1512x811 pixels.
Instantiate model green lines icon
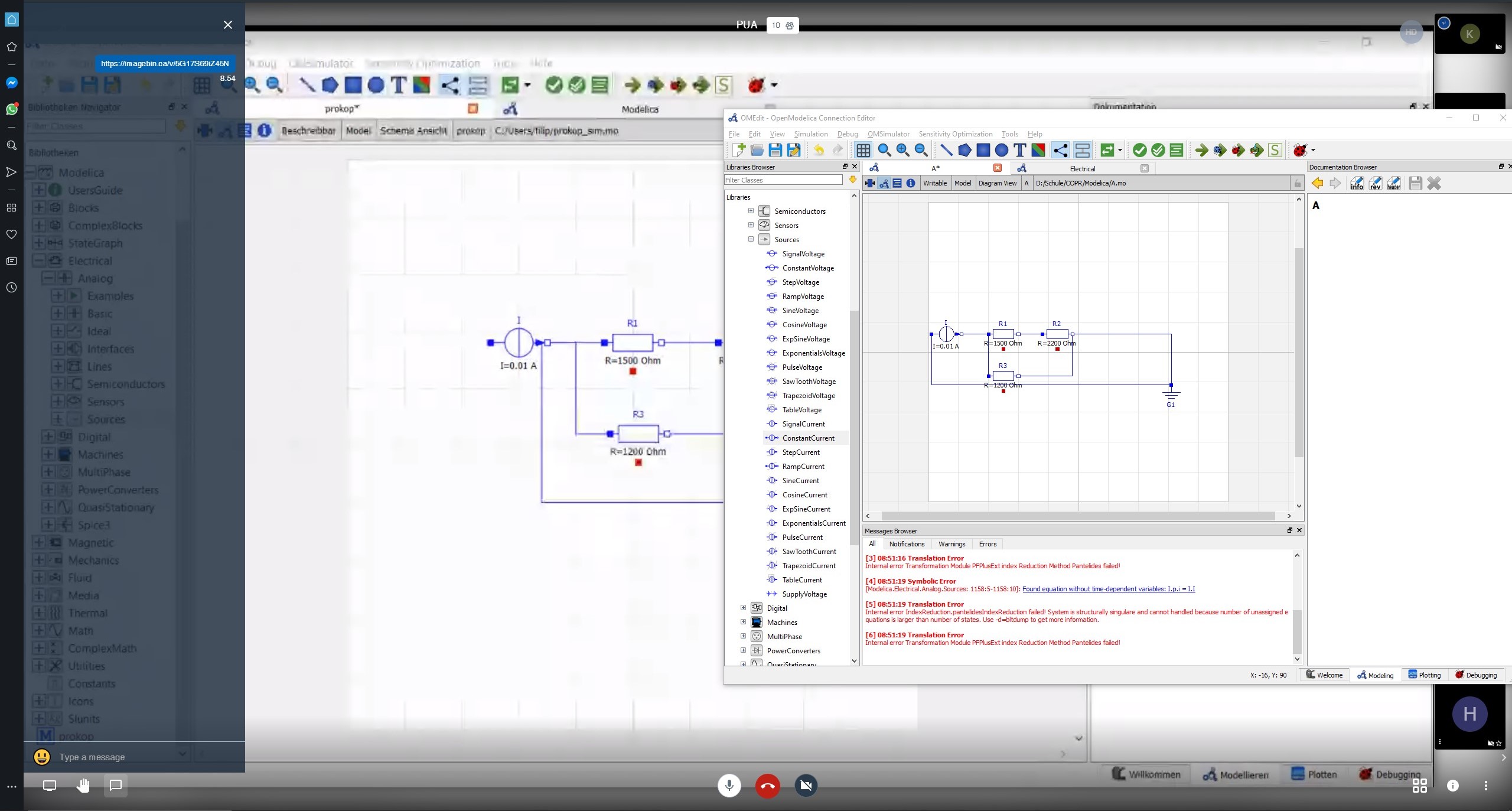pos(1177,150)
